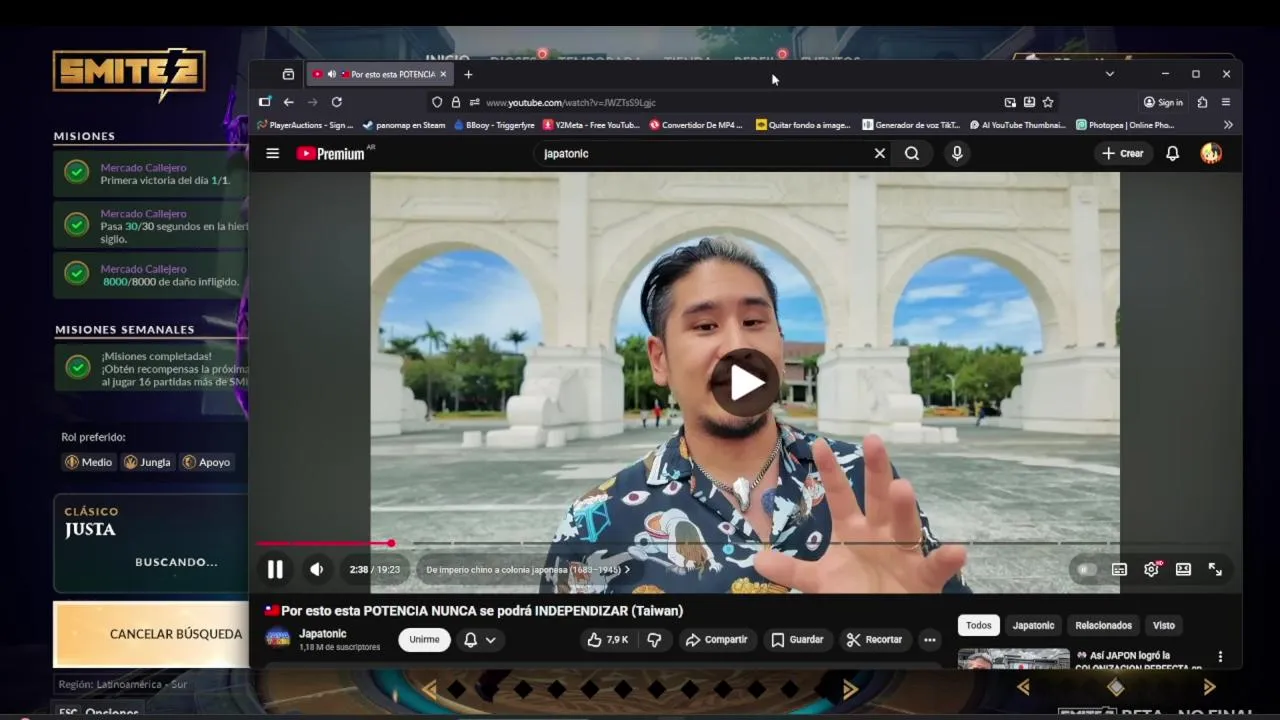Toggle subtitles with the captions icon
This screenshot has height=720, width=1280.
click(1120, 569)
